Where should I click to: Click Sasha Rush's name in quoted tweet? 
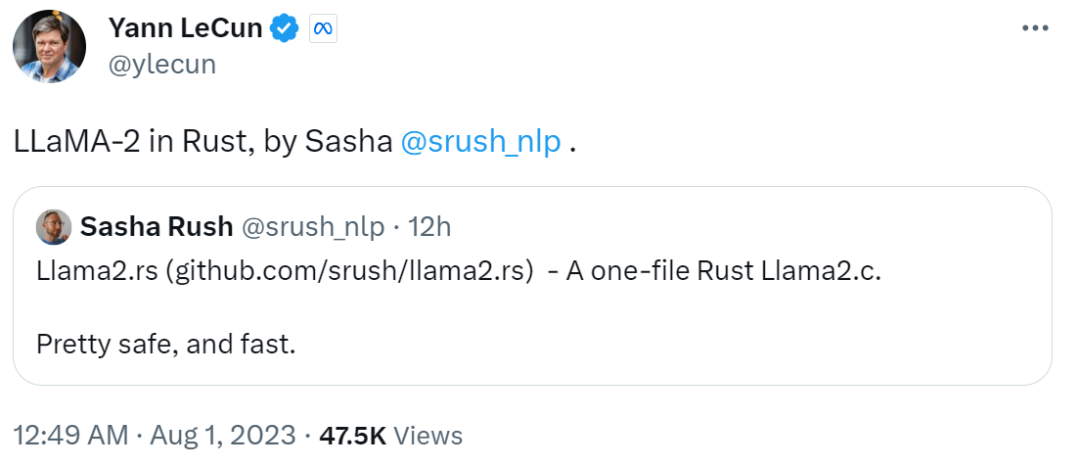pos(156,227)
